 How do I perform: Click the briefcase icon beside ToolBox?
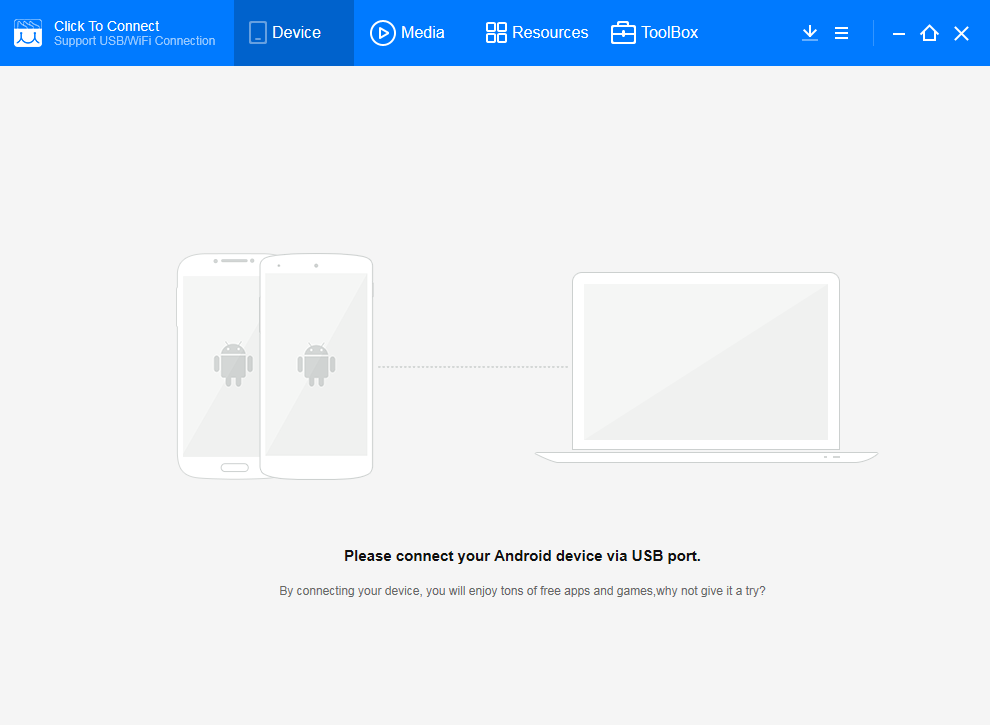(623, 33)
